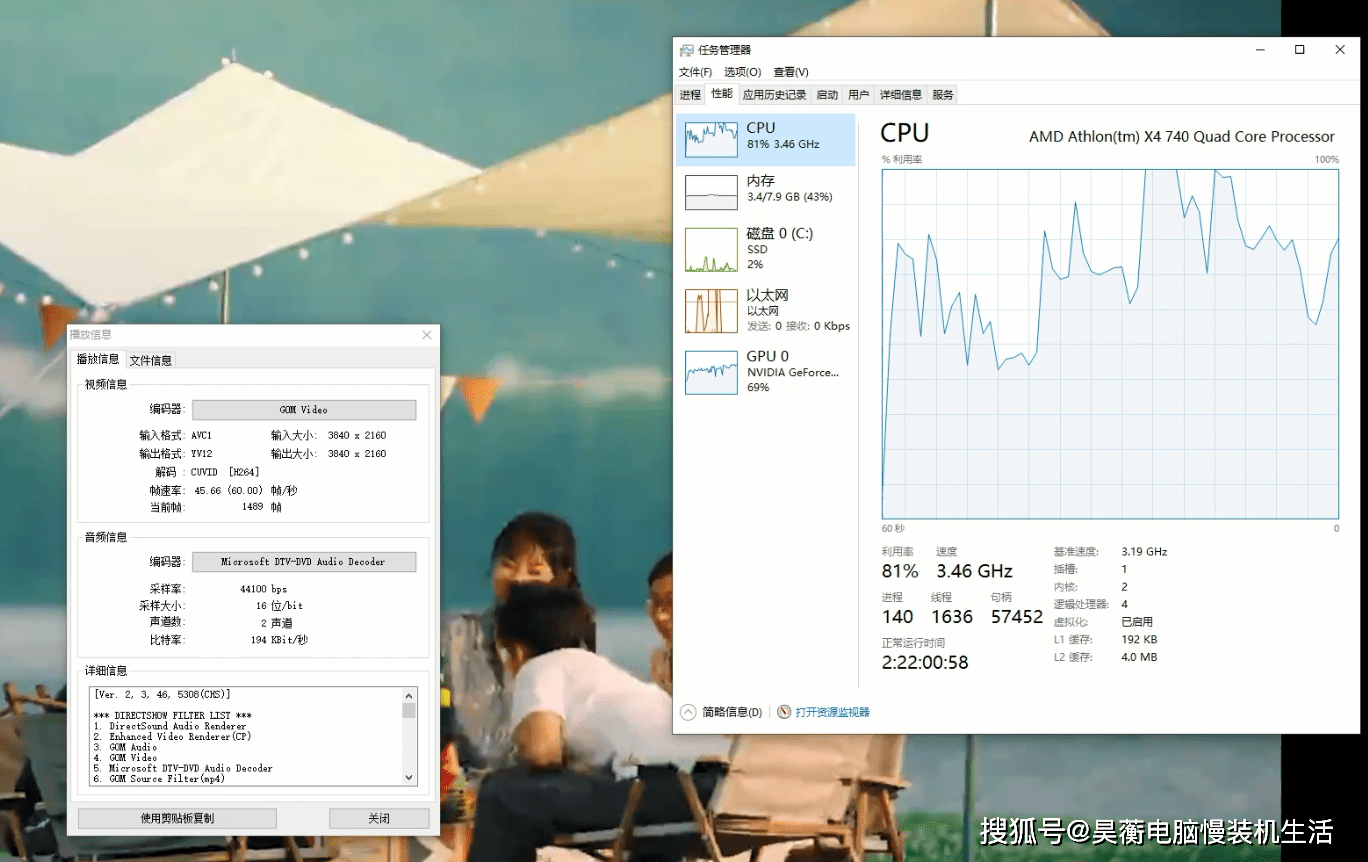Switch to 文件信息 tab in dialog

pyautogui.click(x=150, y=361)
